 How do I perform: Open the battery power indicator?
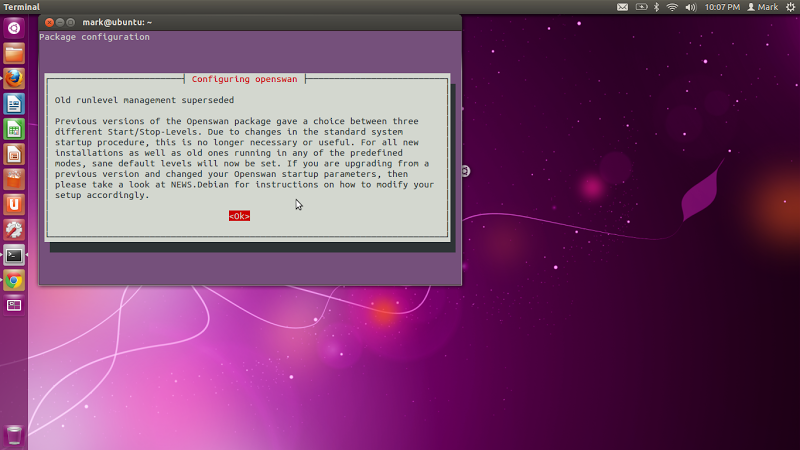pyautogui.click(x=641, y=7)
